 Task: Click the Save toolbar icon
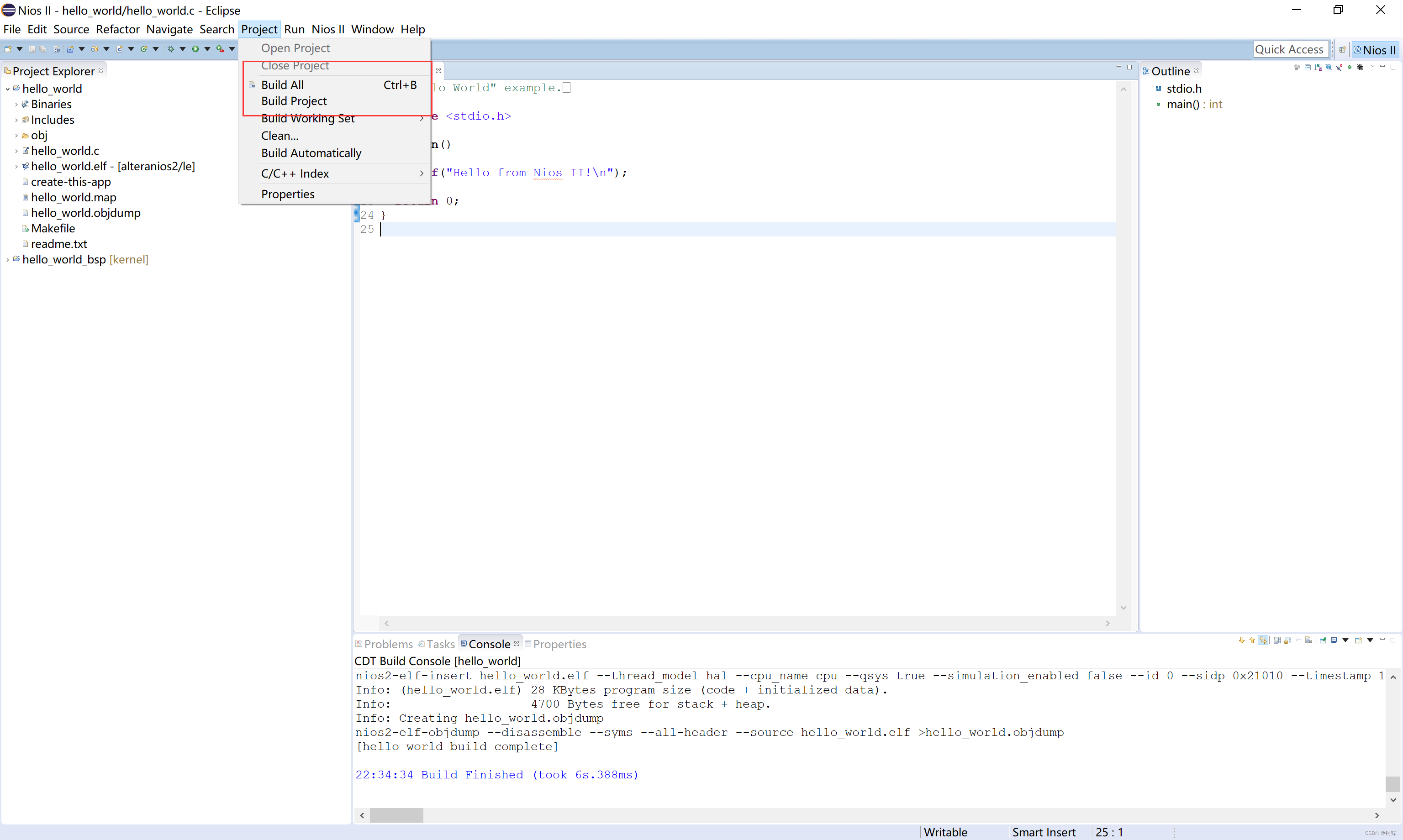click(32, 49)
